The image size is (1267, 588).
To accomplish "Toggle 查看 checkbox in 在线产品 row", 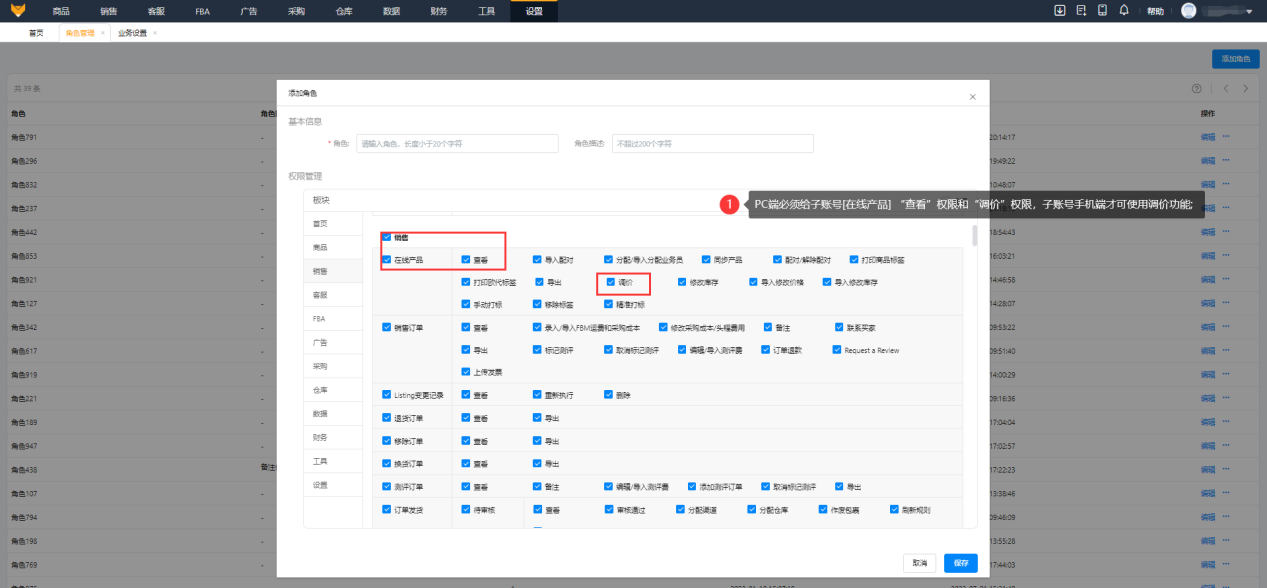I will pyautogui.click(x=466, y=260).
